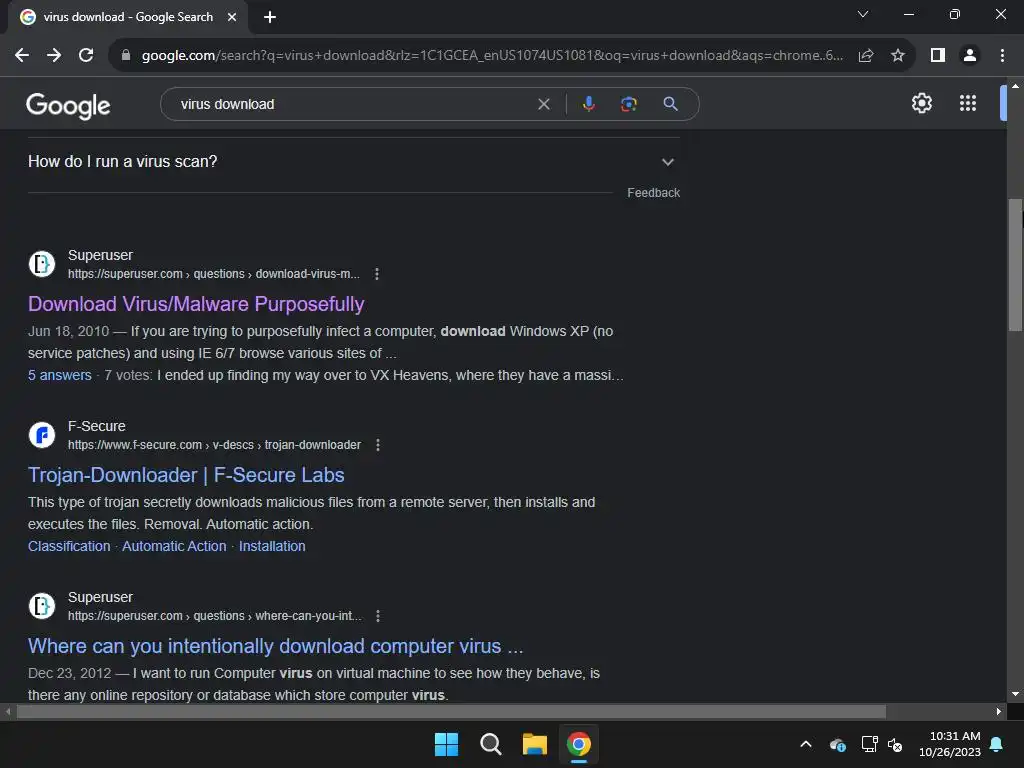1024x768 pixels.
Task: Start search by voice microphone
Action: click(588, 104)
